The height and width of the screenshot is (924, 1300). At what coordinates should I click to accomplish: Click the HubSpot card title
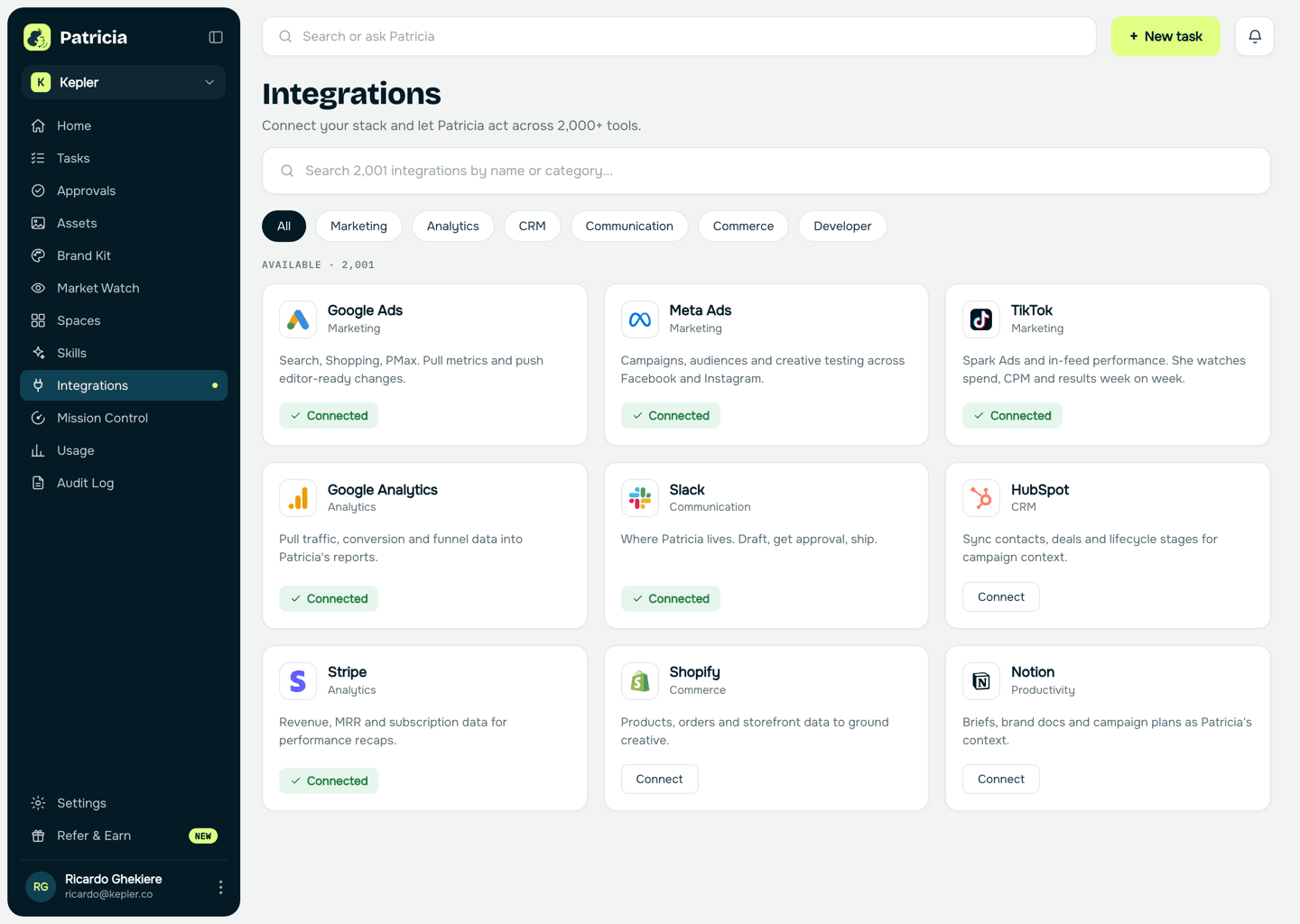(1040, 490)
